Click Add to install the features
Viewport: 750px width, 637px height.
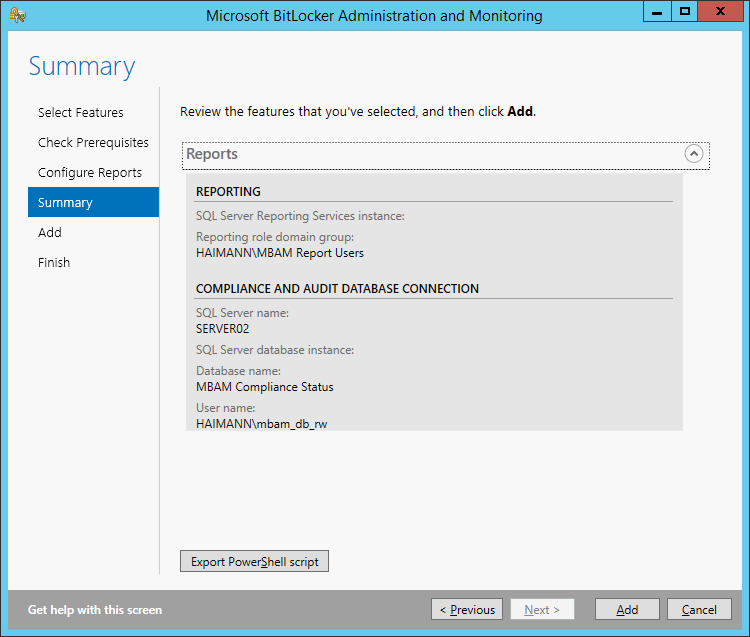627,609
